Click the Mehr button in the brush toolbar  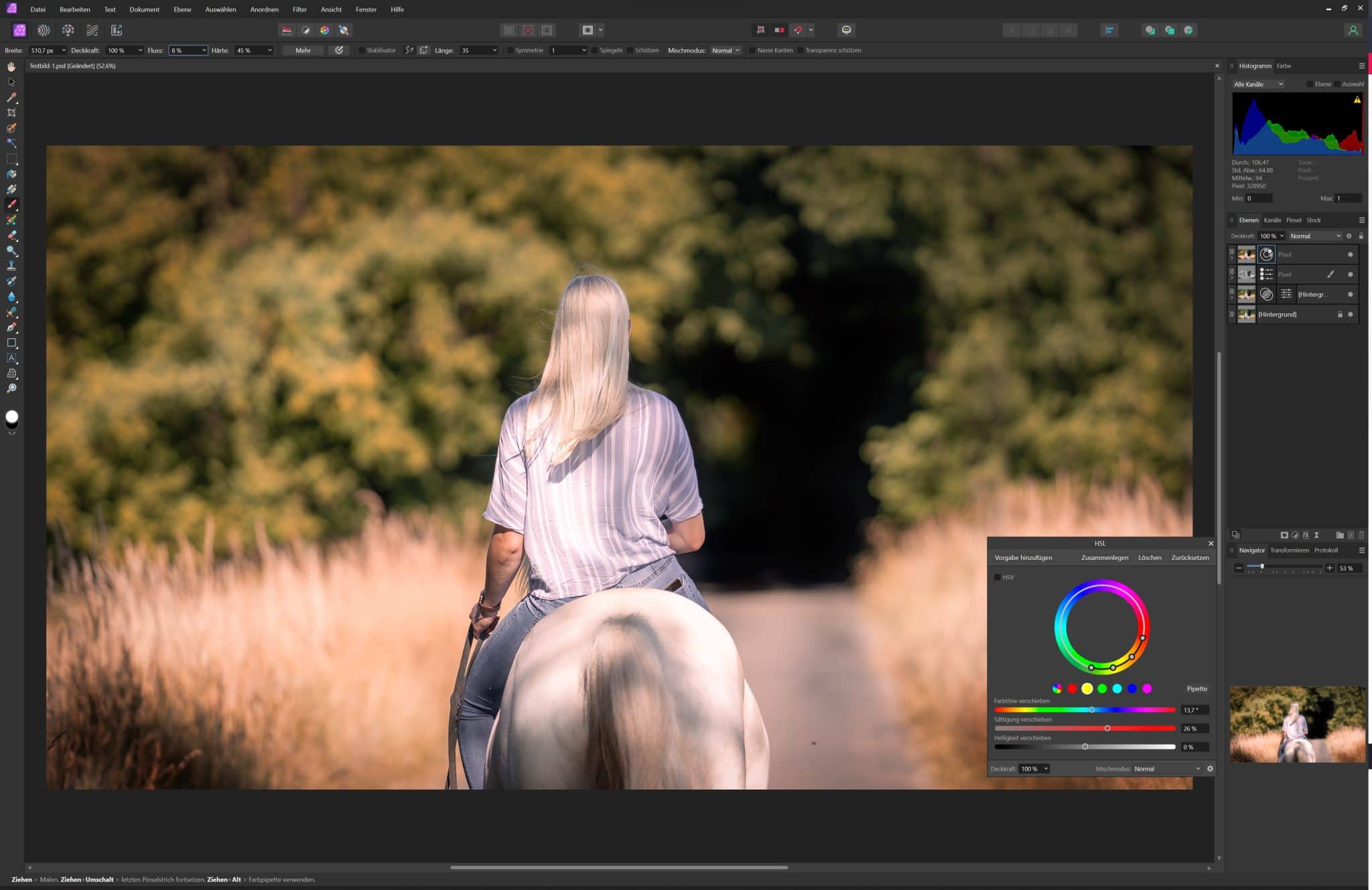303,50
